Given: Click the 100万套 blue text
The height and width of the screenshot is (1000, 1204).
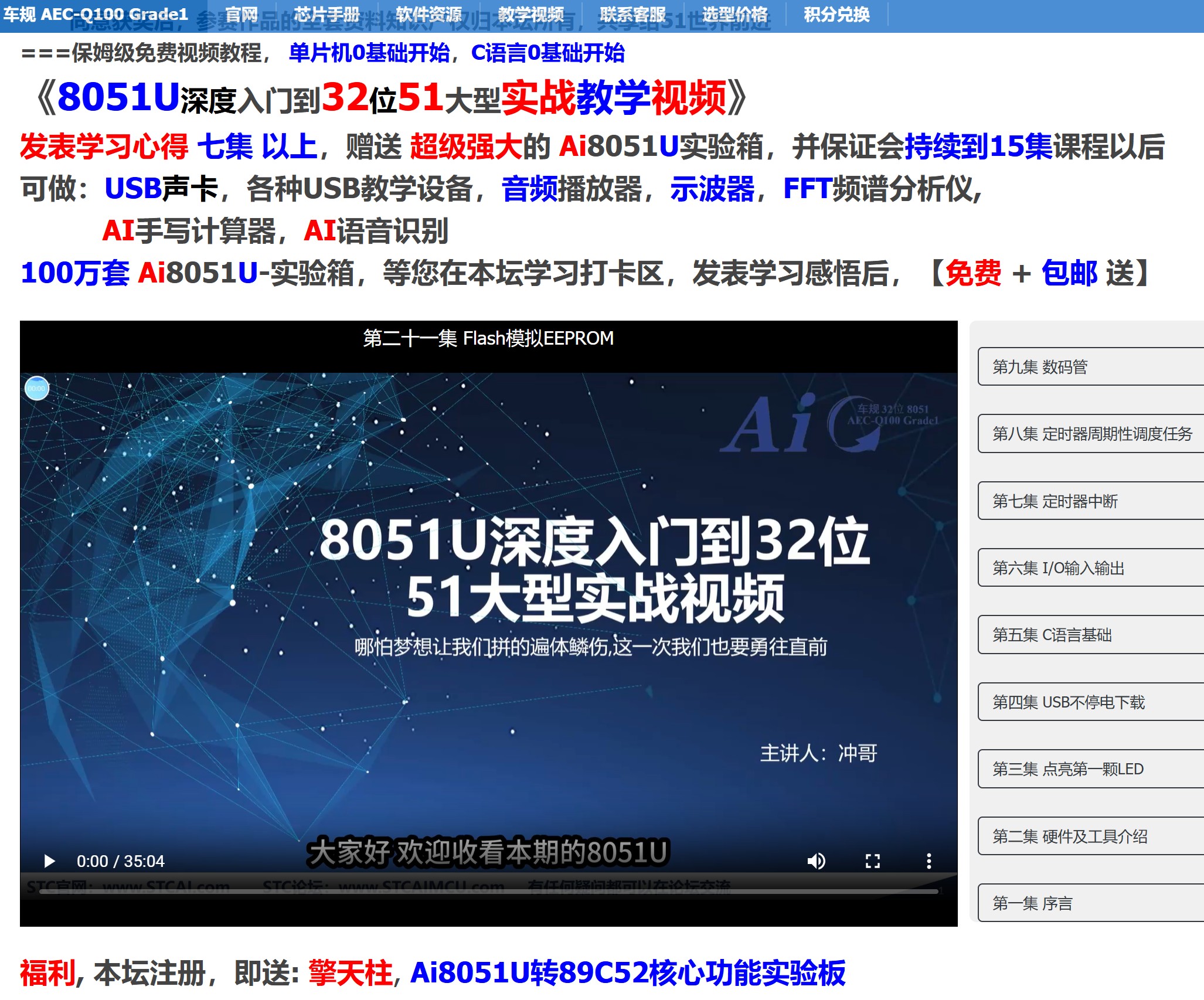Looking at the screenshot, I should coord(75,273).
